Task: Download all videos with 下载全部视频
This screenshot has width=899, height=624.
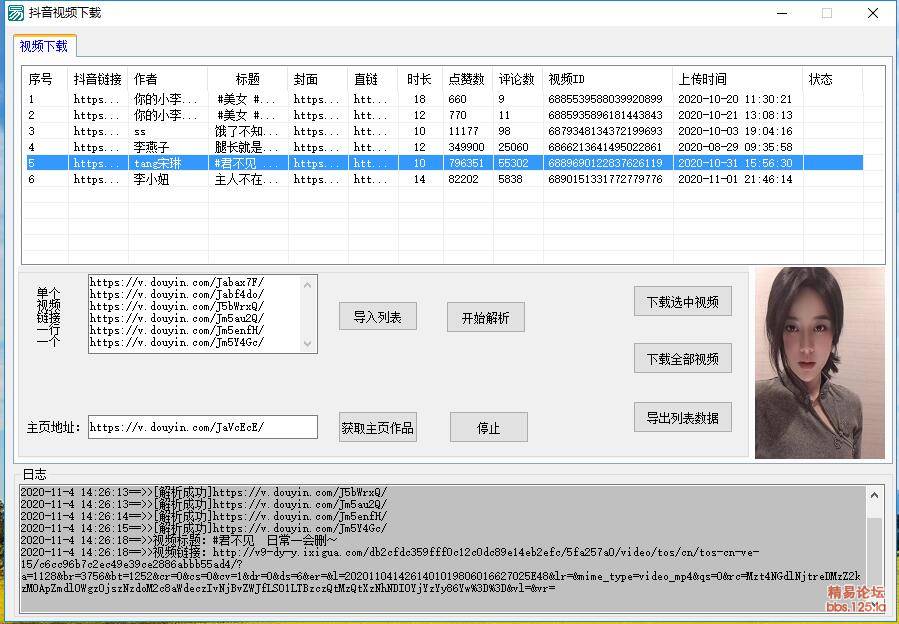Action: (682, 359)
